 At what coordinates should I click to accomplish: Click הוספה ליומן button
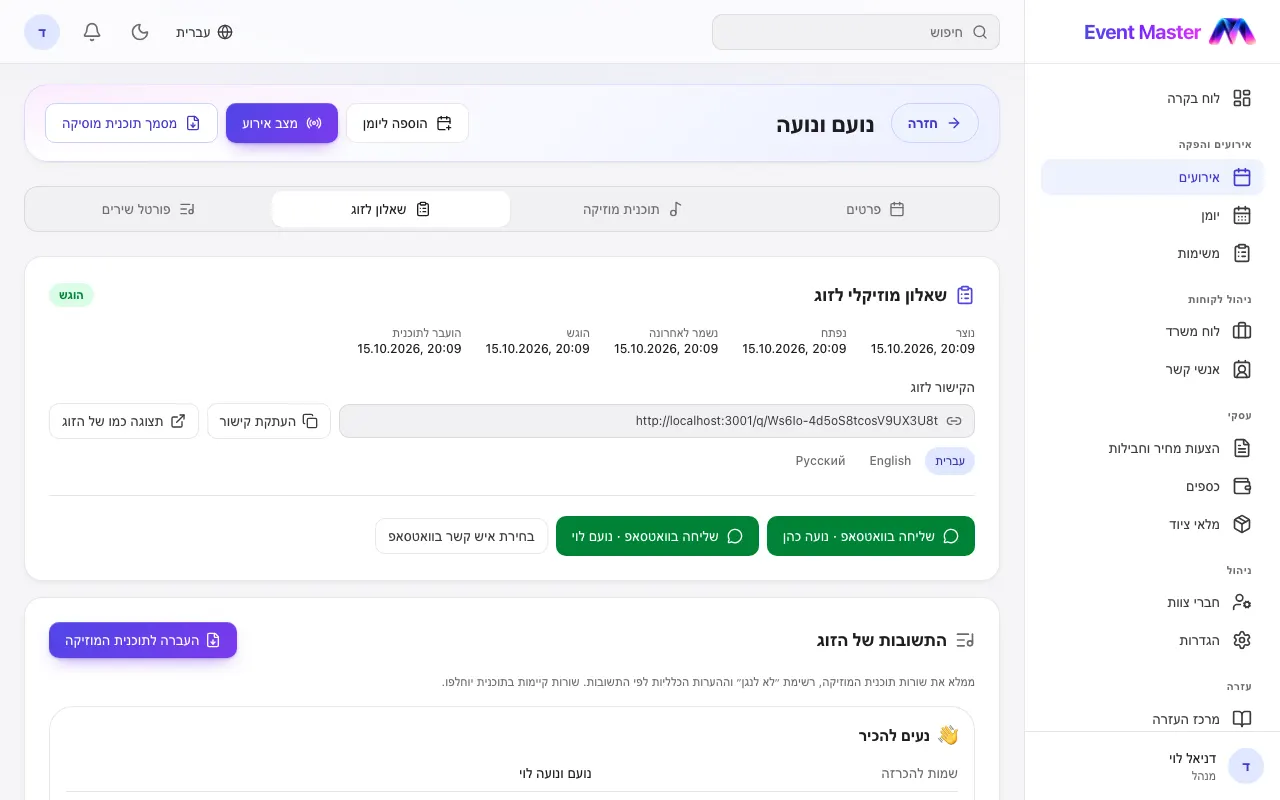pos(407,123)
